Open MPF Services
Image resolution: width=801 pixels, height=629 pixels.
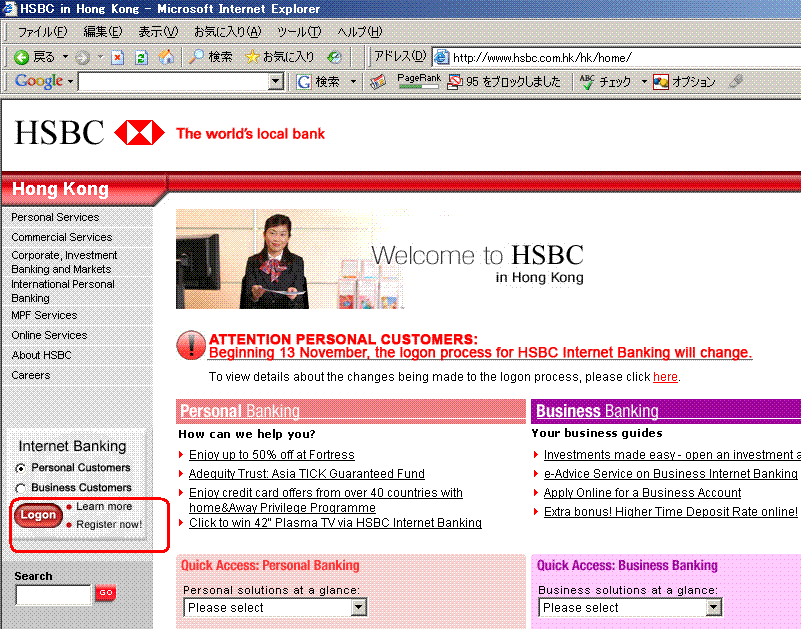click(44, 315)
